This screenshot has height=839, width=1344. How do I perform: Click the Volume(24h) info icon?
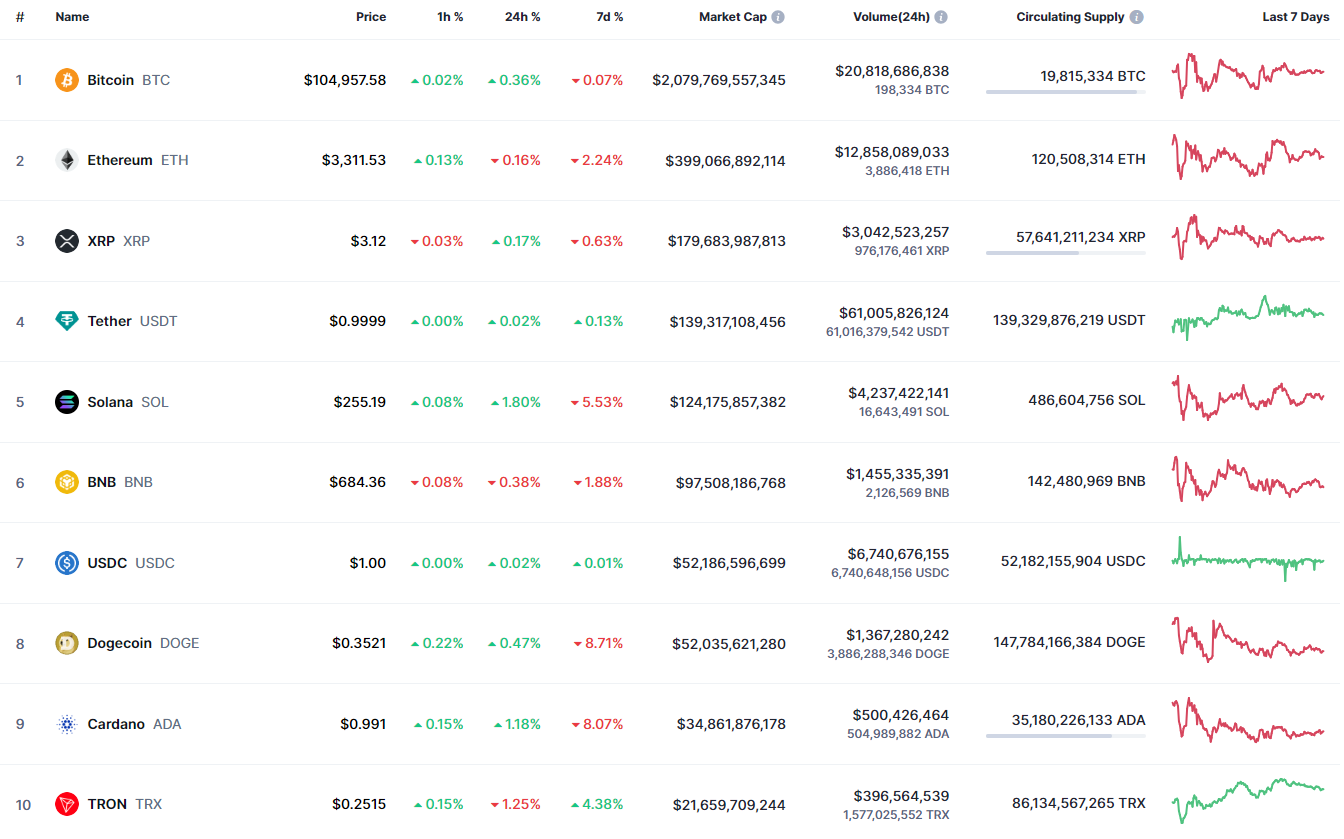click(x=941, y=17)
